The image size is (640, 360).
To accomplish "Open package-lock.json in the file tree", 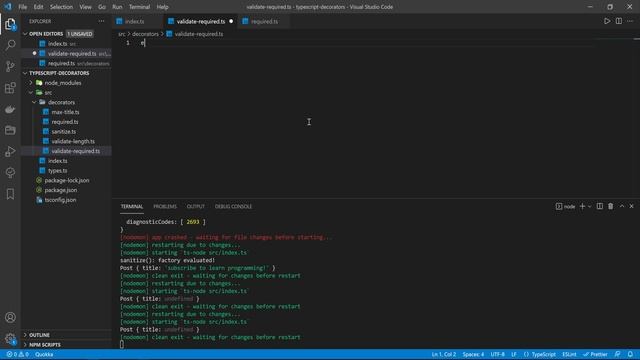I will coord(67,180).
